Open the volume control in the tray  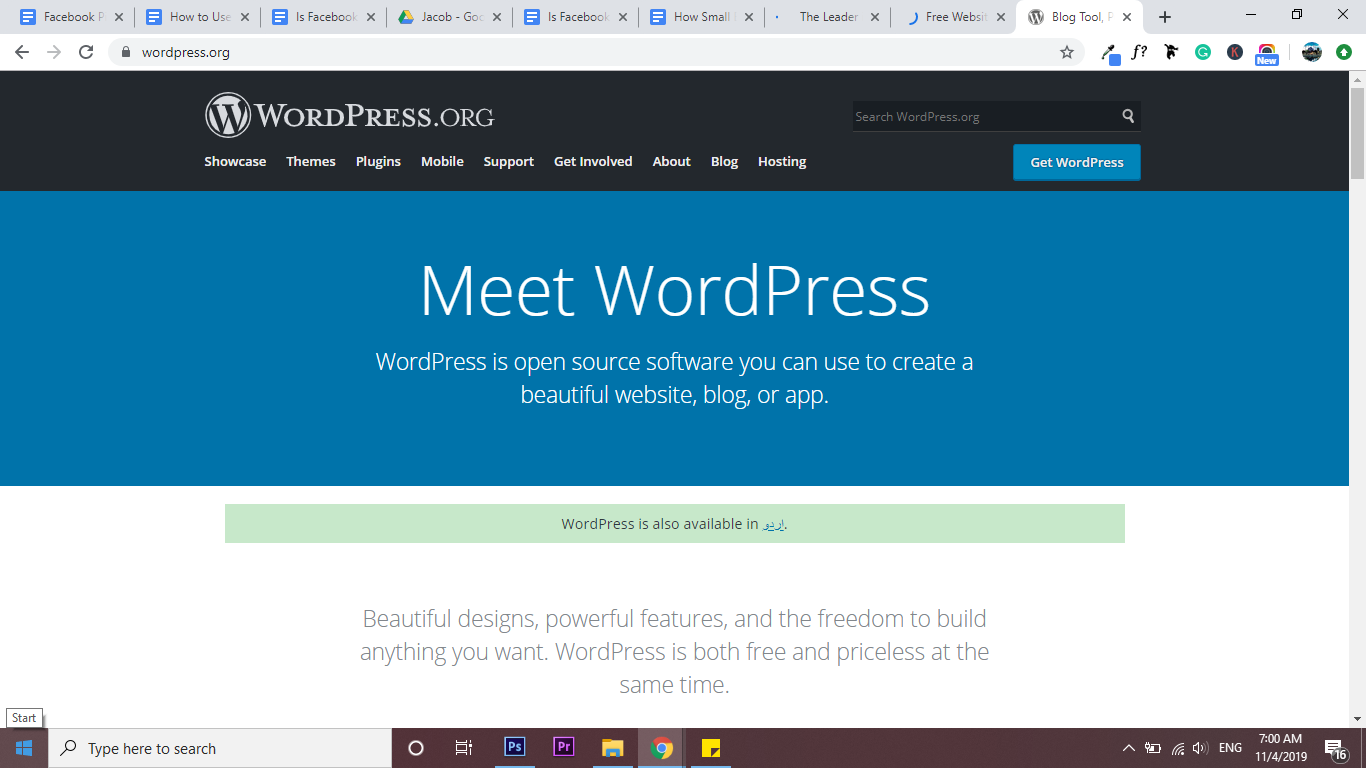[x=1200, y=748]
